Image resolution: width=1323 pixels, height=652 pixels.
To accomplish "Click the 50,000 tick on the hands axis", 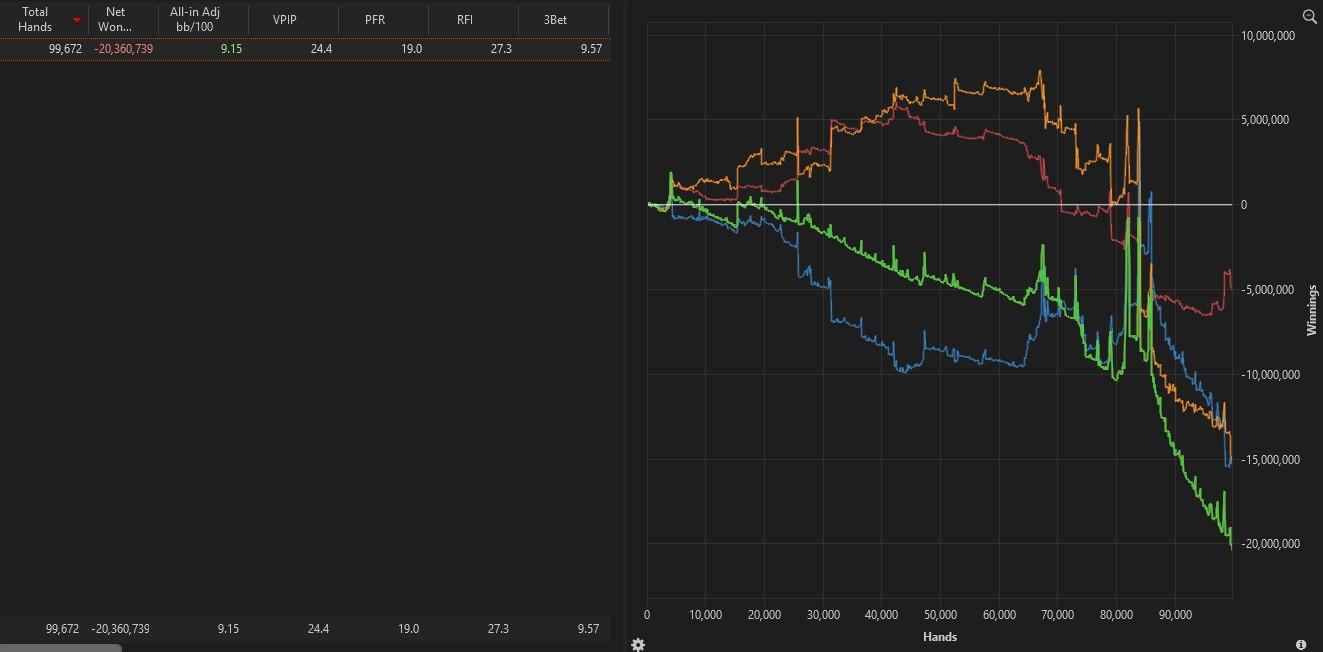I will tap(940, 615).
